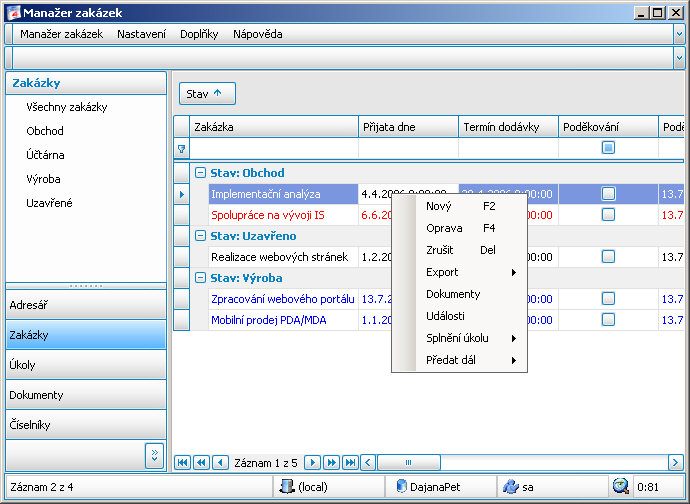Click the server icon next to (local)
690x504 pixels.
(x=287, y=487)
